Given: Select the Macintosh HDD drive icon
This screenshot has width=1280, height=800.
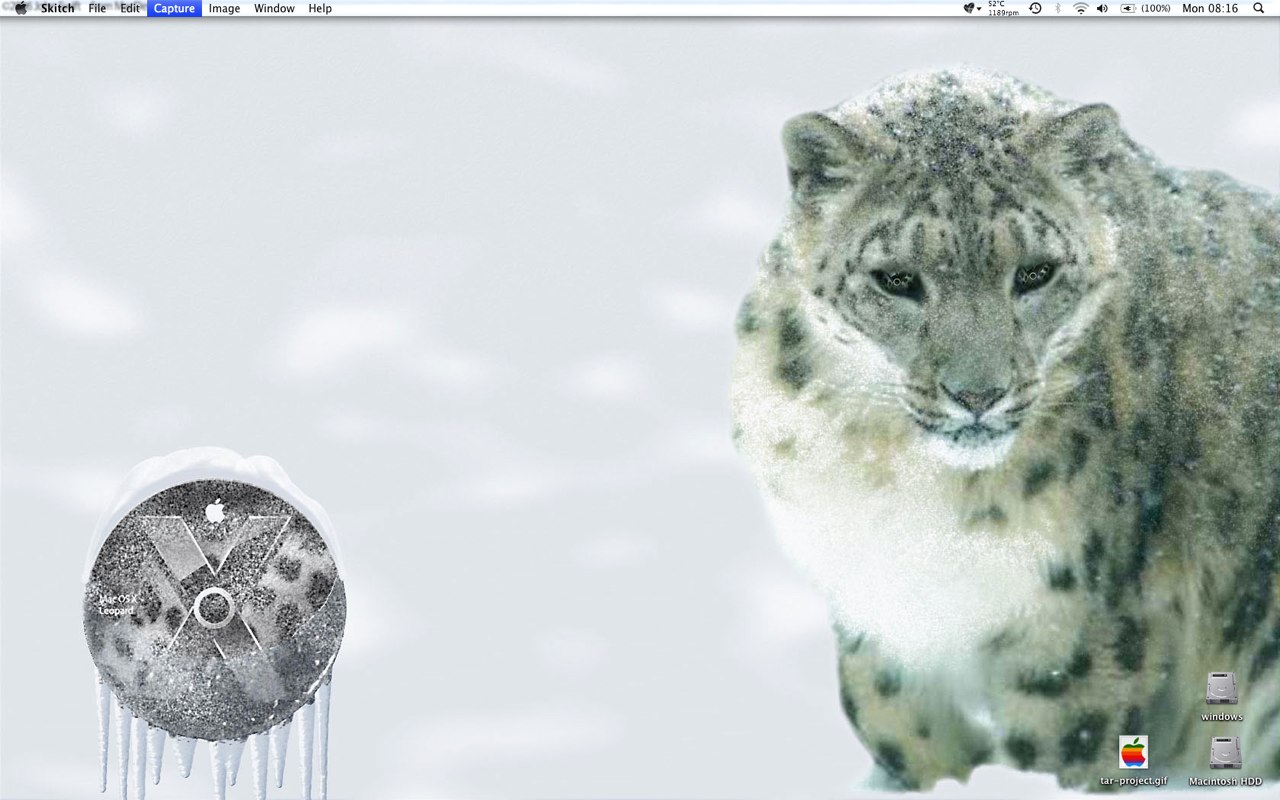Looking at the screenshot, I should [1225, 753].
